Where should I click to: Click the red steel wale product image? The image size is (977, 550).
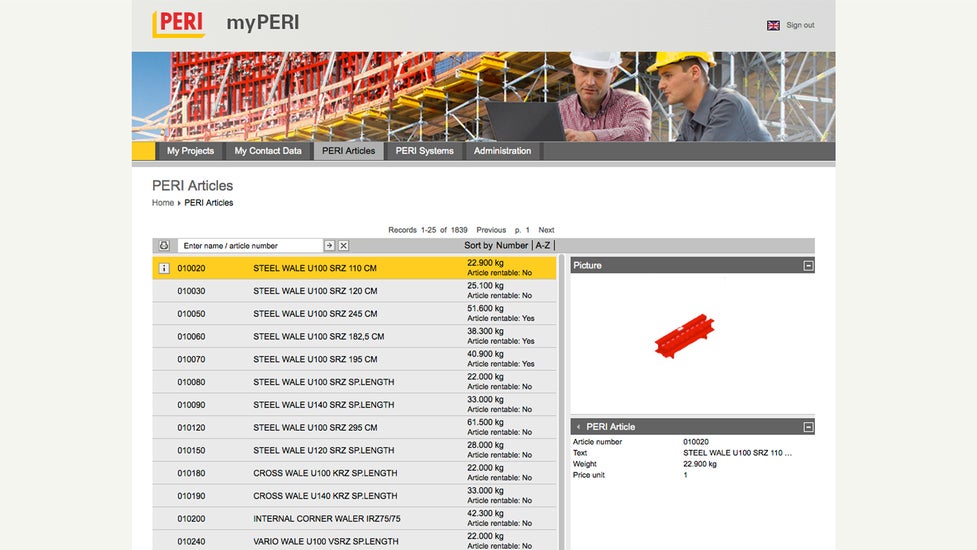(x=685, y=337)
